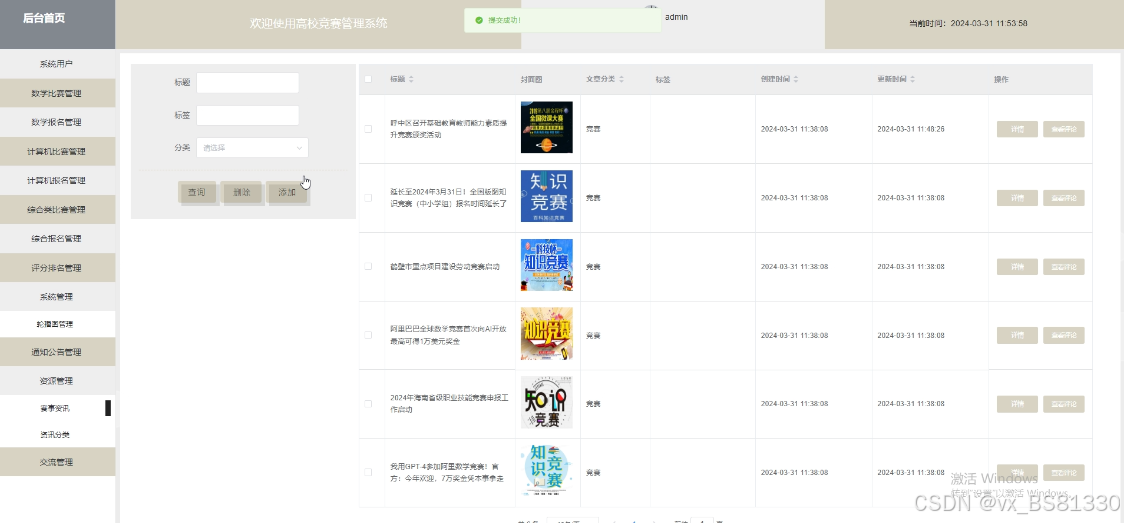Click the black 全国校赛大赛 cover thumbnail
The height and width of the screenshot is (523, 1124).
click(x=547, y=128)
